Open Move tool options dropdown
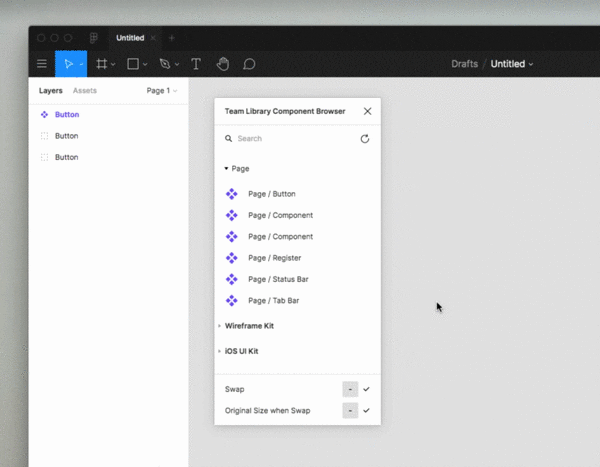The width and height of the screenshot is (600, 467). point(81,64)
